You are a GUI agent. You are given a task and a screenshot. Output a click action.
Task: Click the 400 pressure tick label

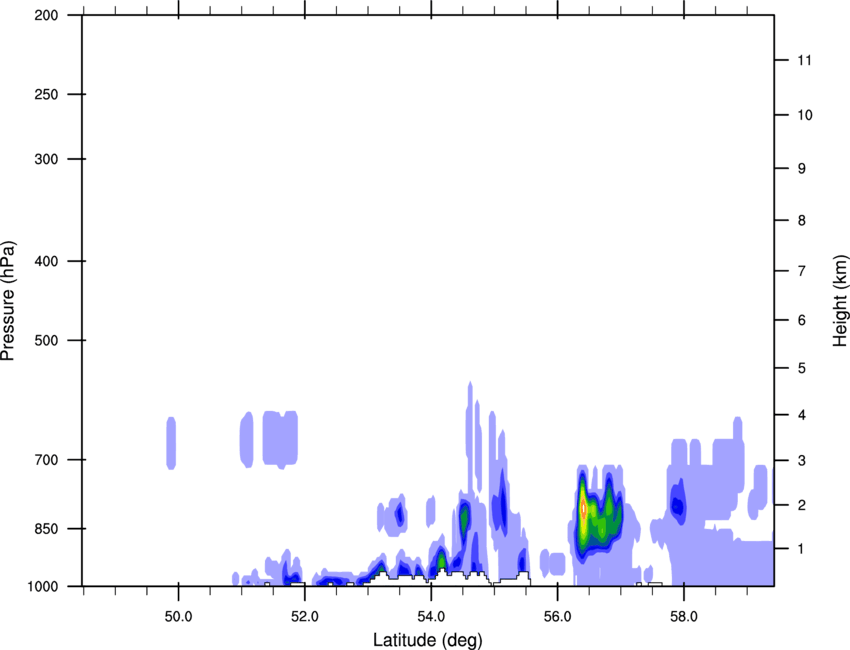(47, 261)
